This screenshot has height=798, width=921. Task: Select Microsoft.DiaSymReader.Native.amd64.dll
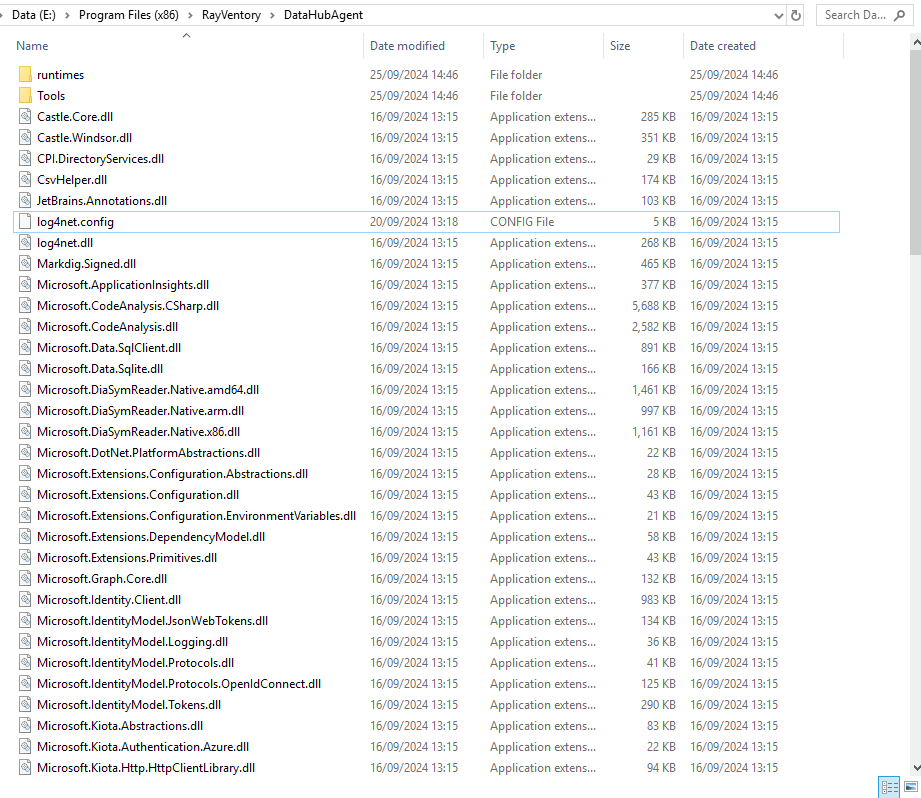[x=148, y=390]
